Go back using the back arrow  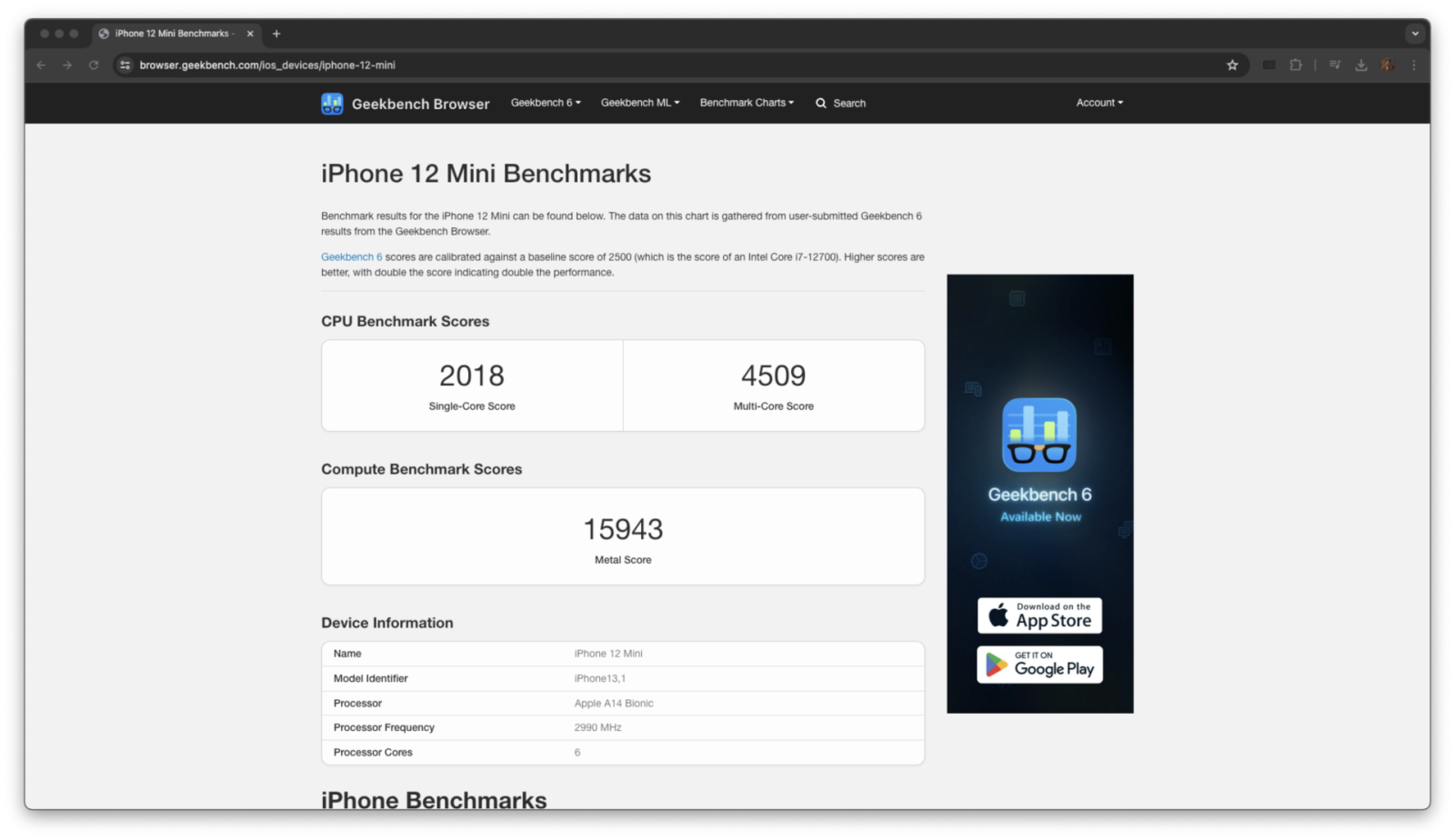(x=41, y=65)
